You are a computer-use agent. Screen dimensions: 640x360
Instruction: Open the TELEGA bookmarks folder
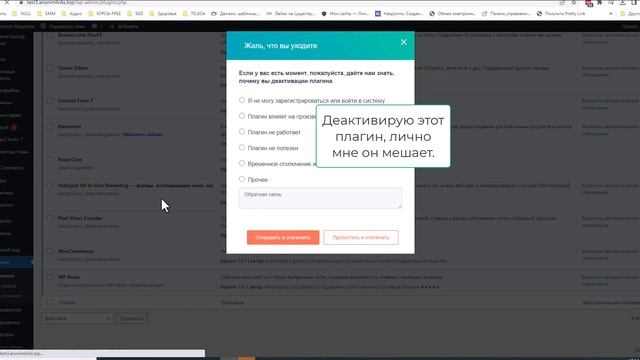coord(194,13)
